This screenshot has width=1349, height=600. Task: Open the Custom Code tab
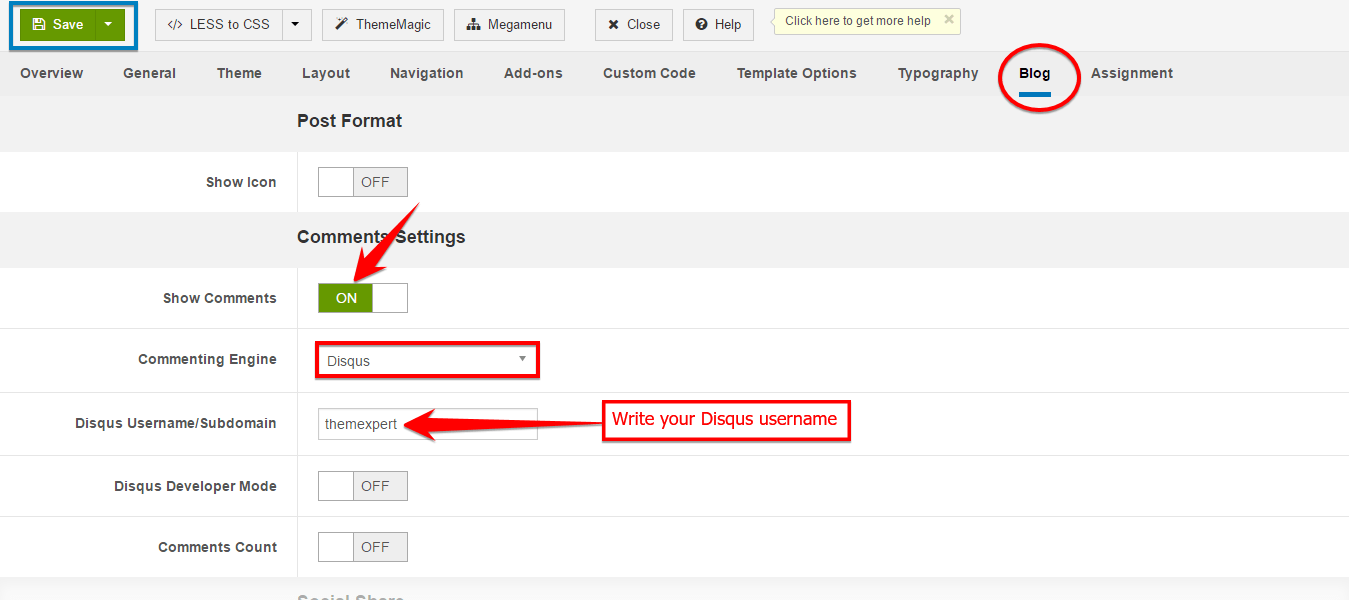pos(649,73)
